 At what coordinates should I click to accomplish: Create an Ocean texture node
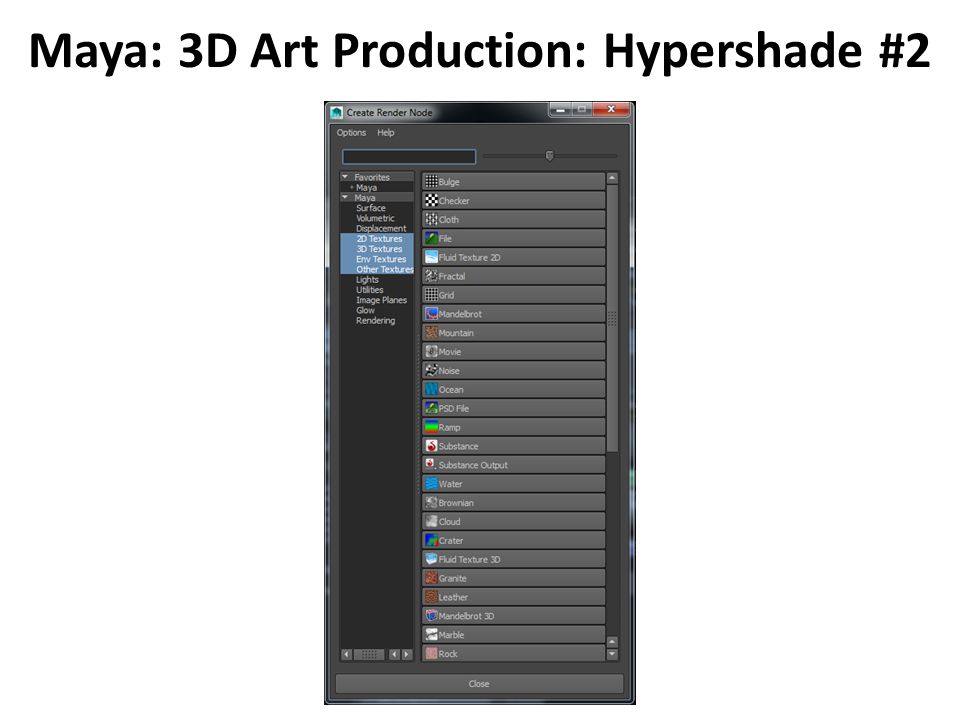[513, 389]
